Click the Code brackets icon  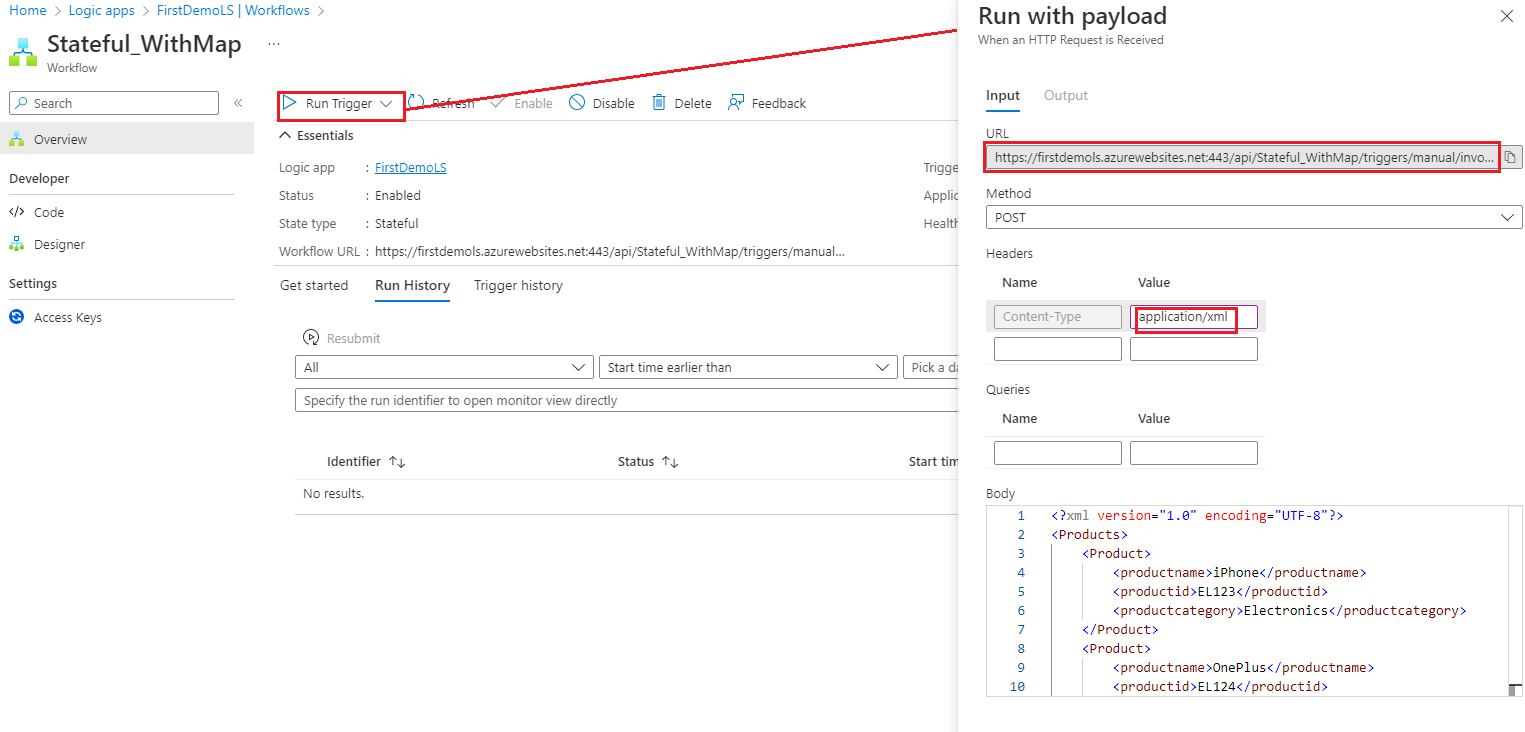tap(16, 212)
